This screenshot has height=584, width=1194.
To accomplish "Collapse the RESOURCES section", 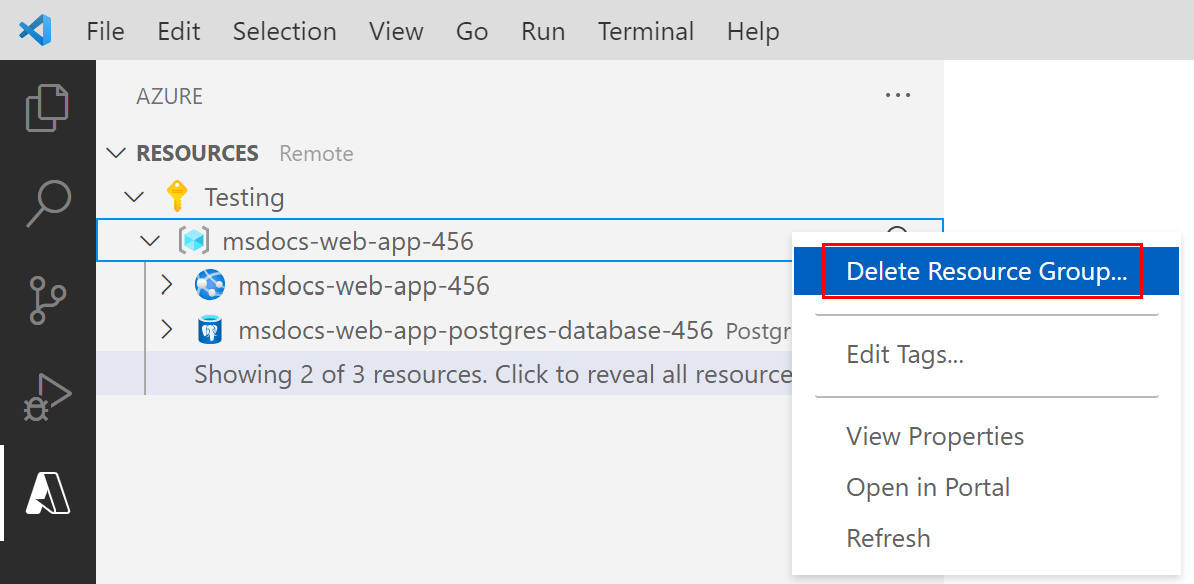I will [117, 152].
